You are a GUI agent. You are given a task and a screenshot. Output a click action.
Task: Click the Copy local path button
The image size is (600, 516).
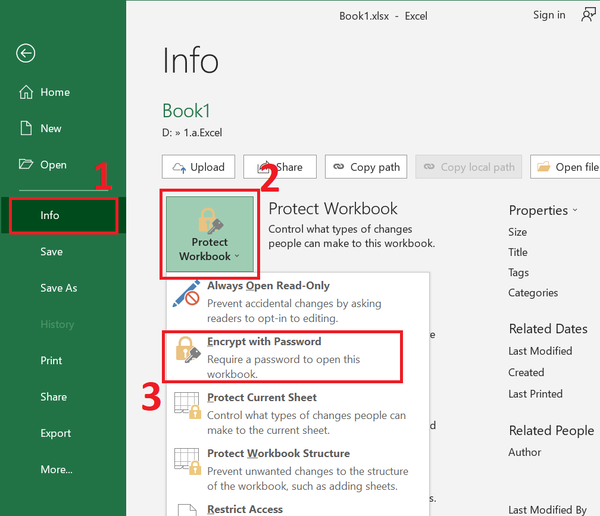[468, 167]
